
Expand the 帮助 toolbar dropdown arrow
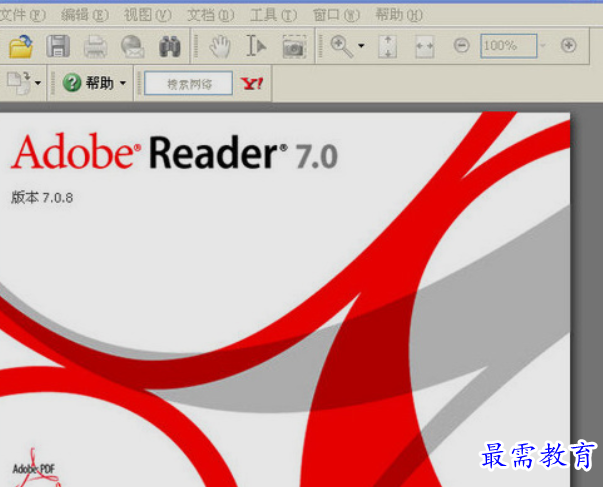coord(123,82)
